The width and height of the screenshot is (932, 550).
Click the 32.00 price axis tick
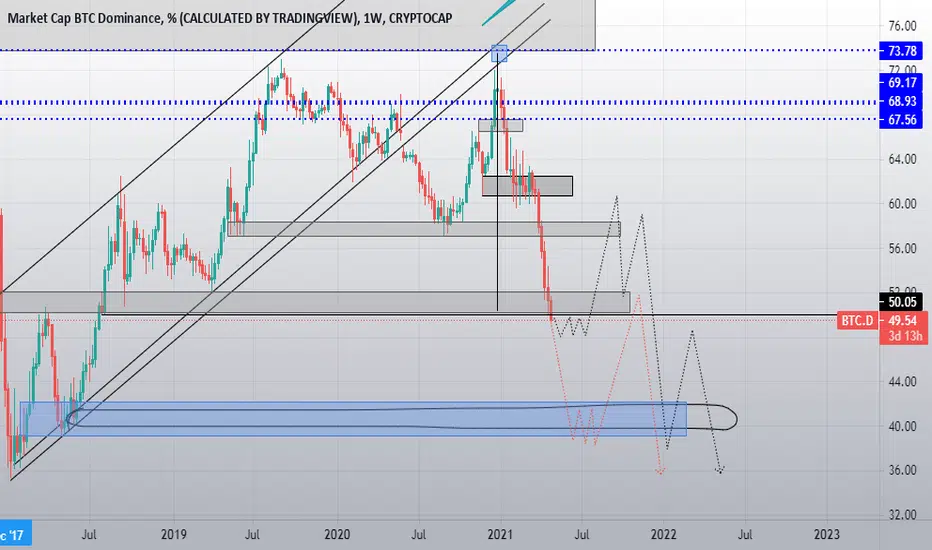pos(902,515)
